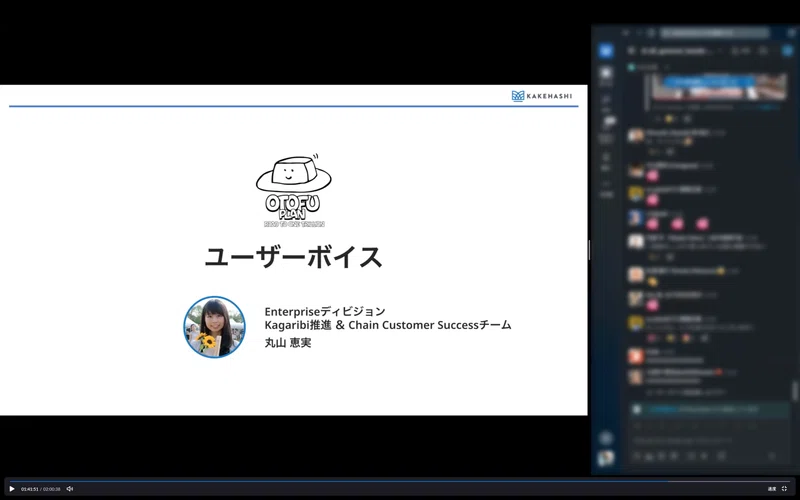Toggle the video sound with the speaker icon
800x500 pixels.
point(70,489)
